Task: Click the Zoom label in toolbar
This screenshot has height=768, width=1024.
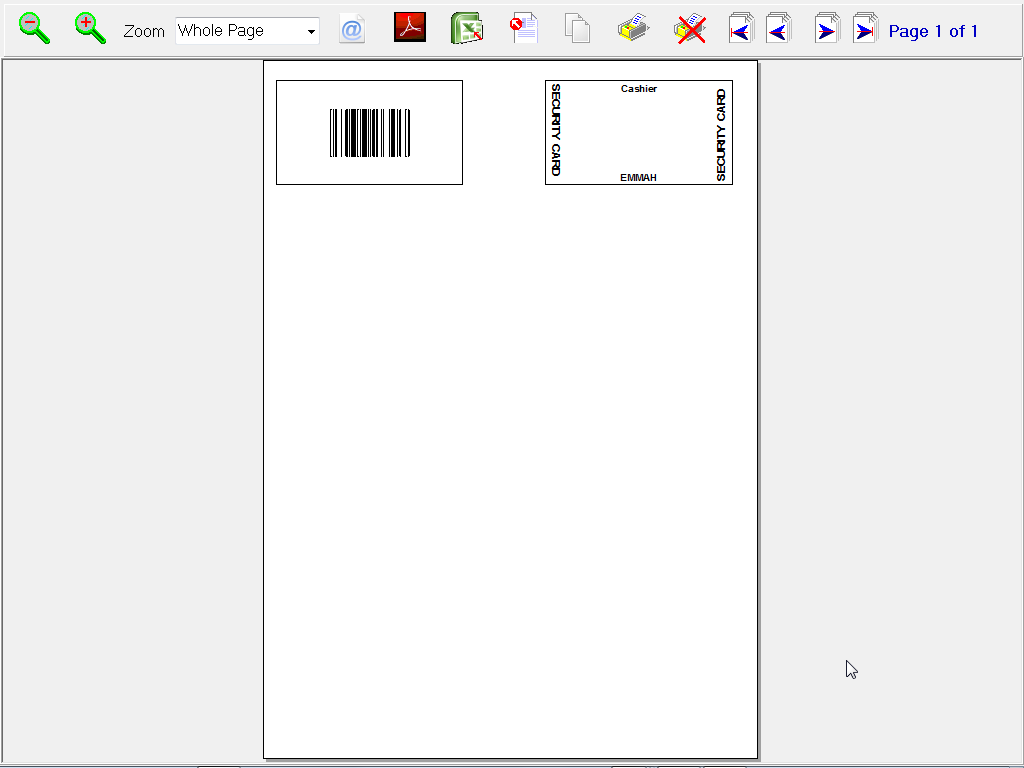Action: point(144,31)
